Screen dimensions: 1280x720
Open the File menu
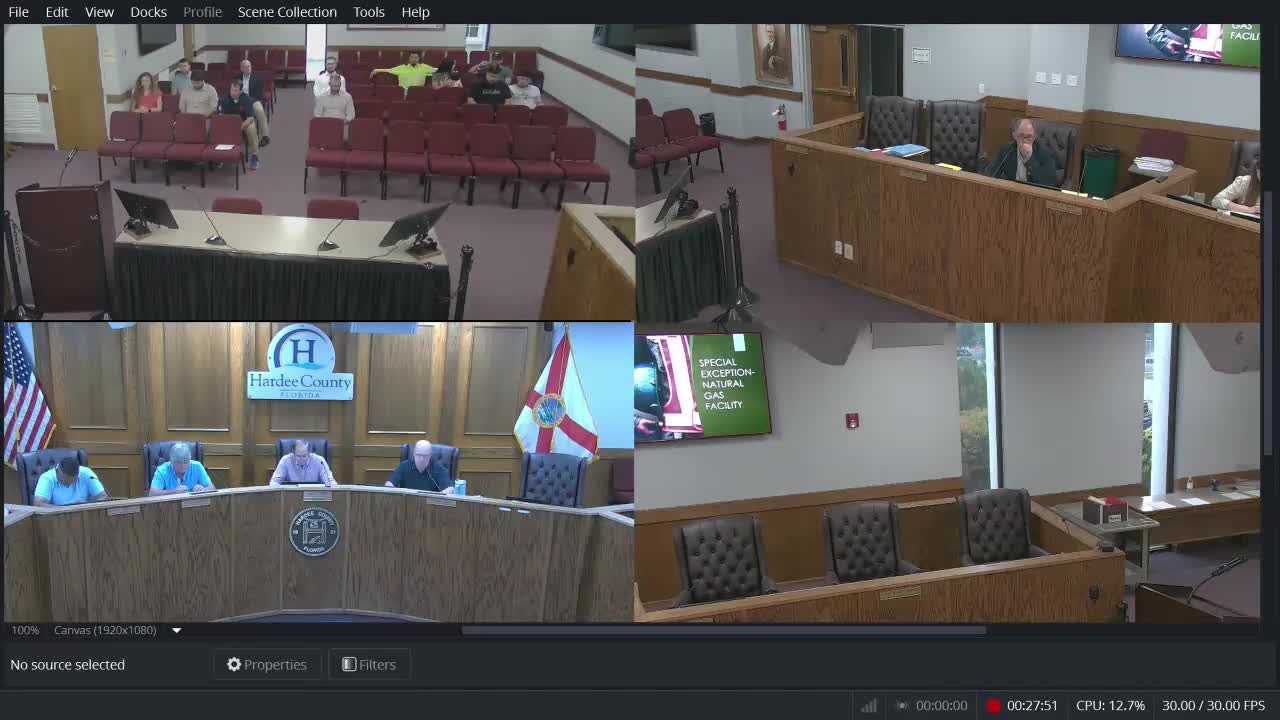pyautogui.click(x=18, y=12)
